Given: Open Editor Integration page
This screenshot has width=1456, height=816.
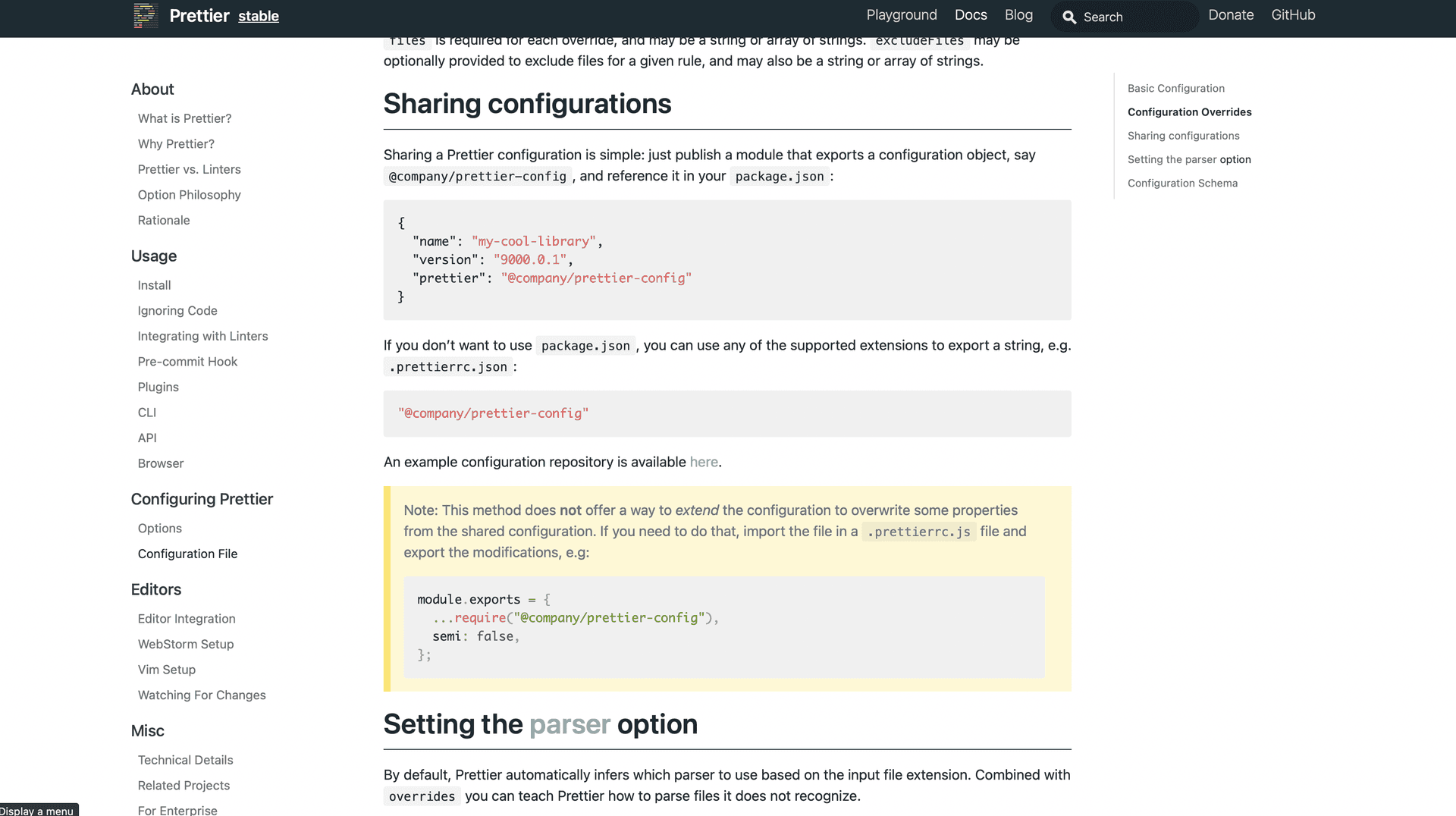Looking at the screenshot, I should click(x=187, y=619).
